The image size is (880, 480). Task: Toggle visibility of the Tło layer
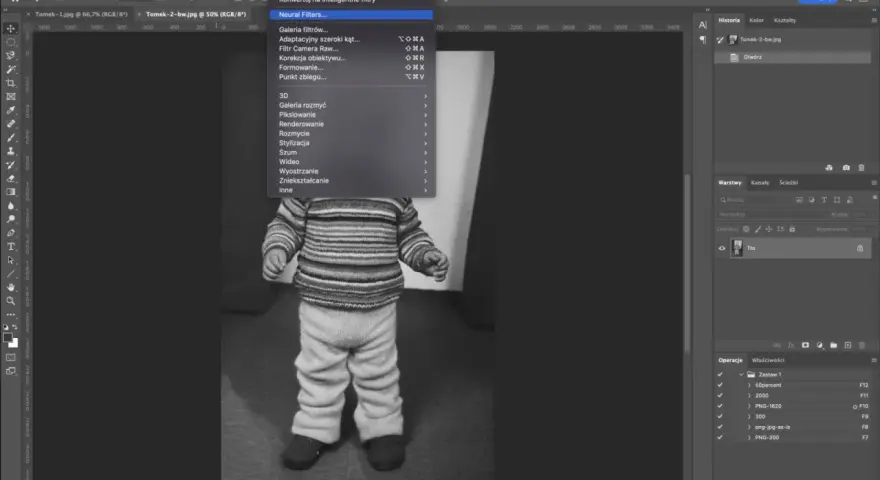point(722,248)
